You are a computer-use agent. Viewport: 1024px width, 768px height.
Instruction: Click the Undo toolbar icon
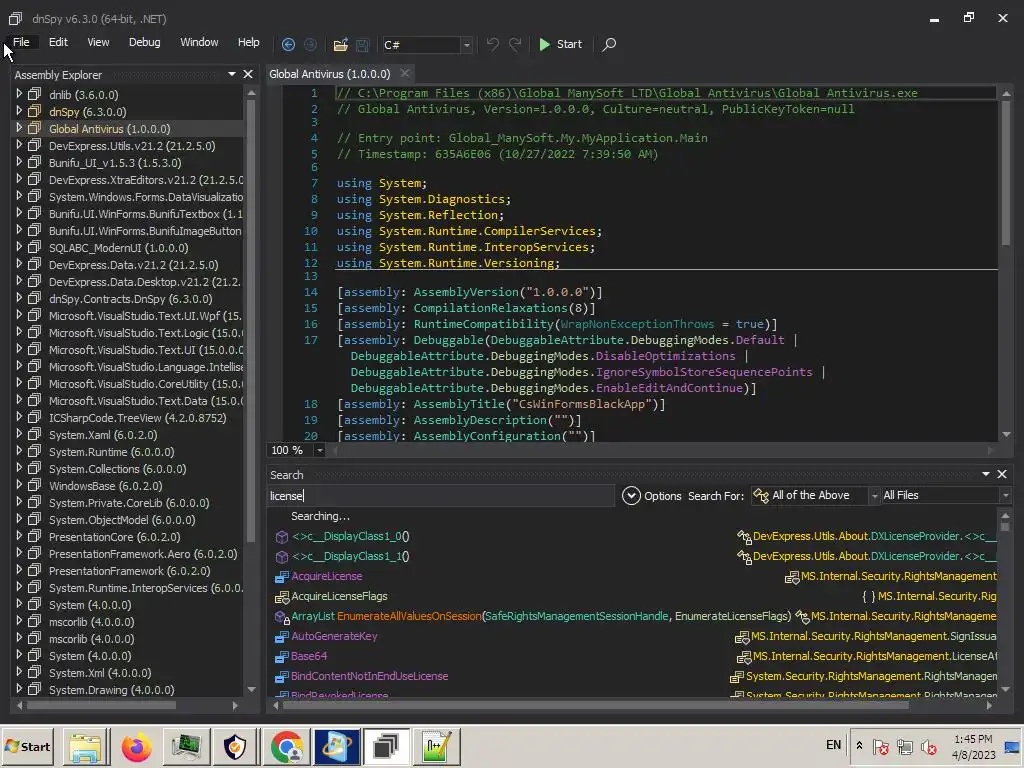[x=492, y=44]
